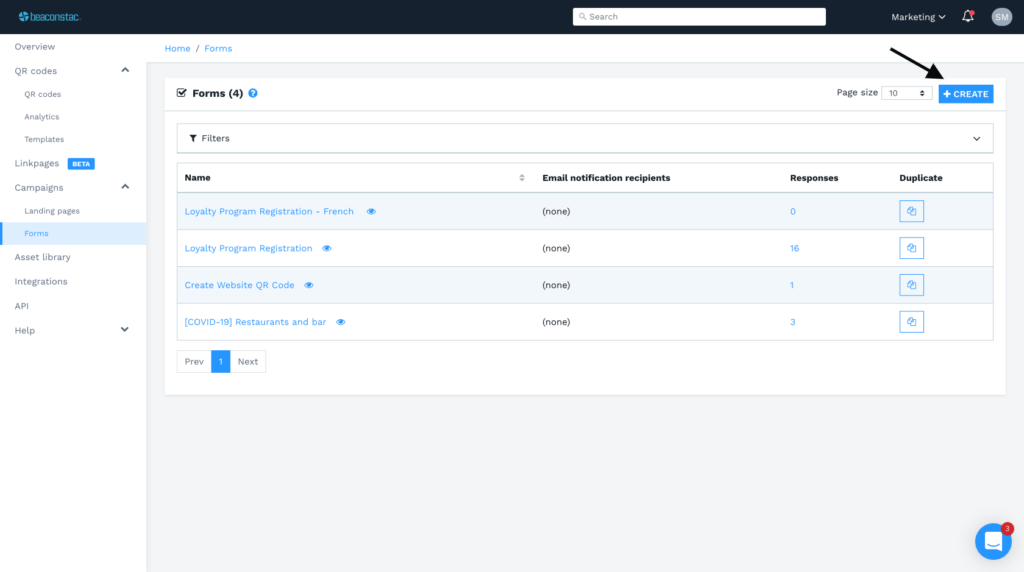Collapse the Campaigns sidebar section
The width and height of the screenshot is (1024, 572).
click(x=125, y=187)
